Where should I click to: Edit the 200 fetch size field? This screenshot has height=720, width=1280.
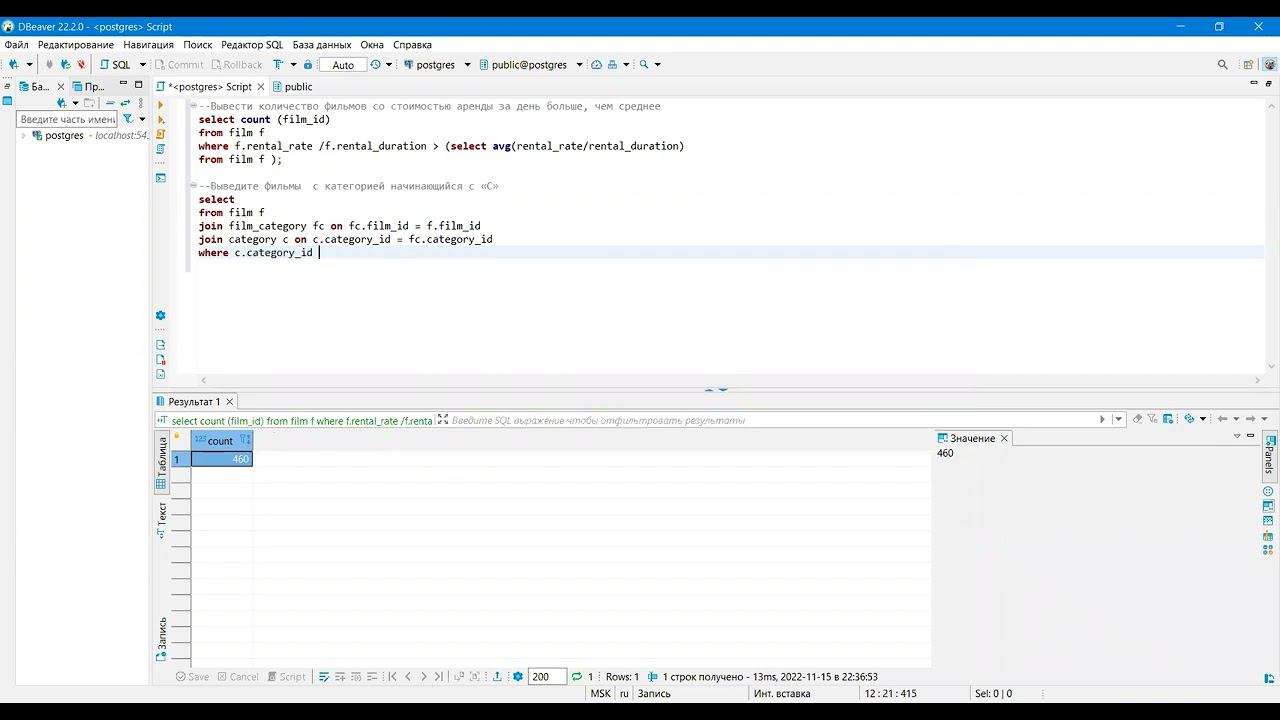pos(547,677)
